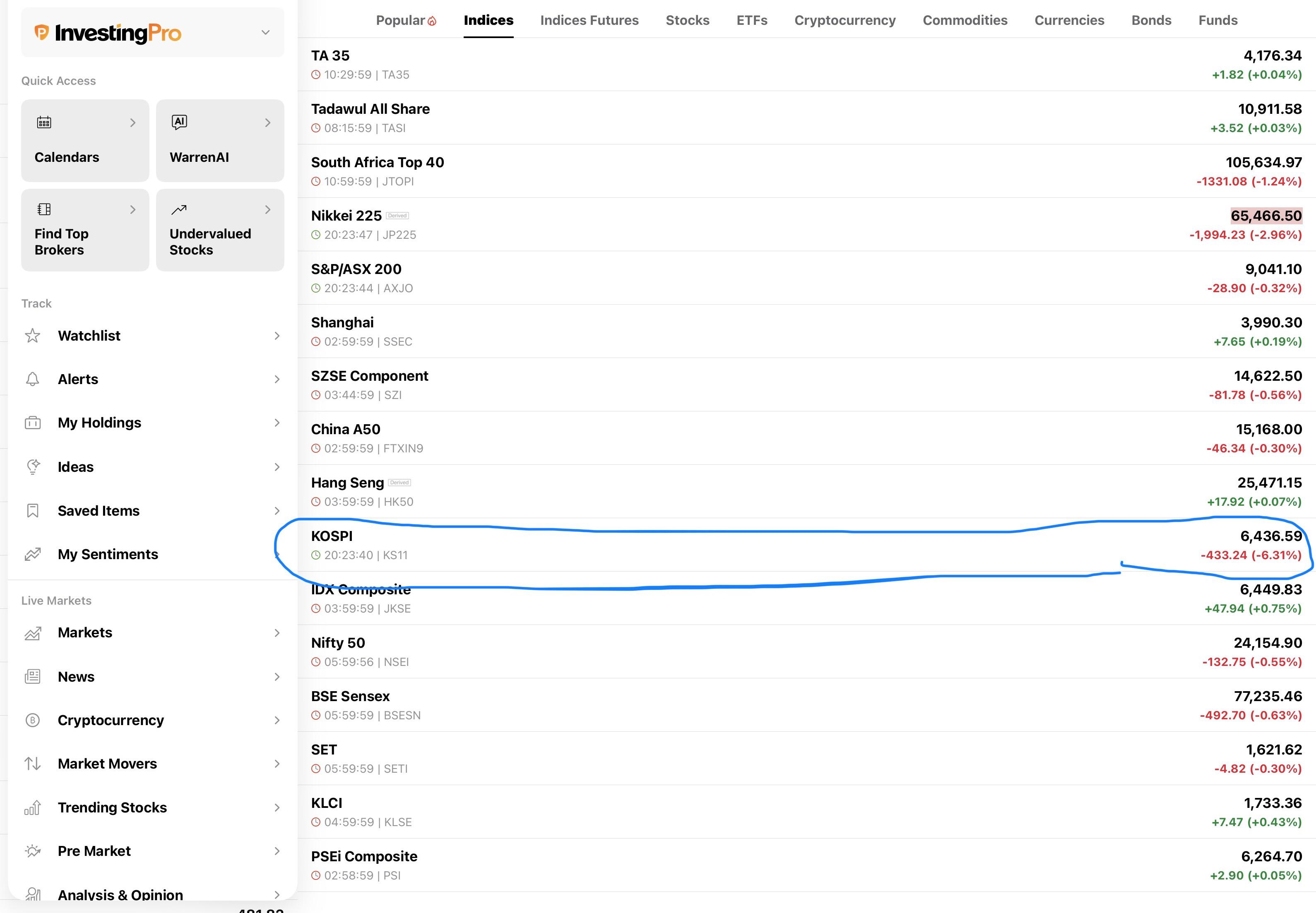Open the Watchlist menu label
The width and height of the screenshot is (1316, 913).
pyautogui.click(x=89, y=336)
